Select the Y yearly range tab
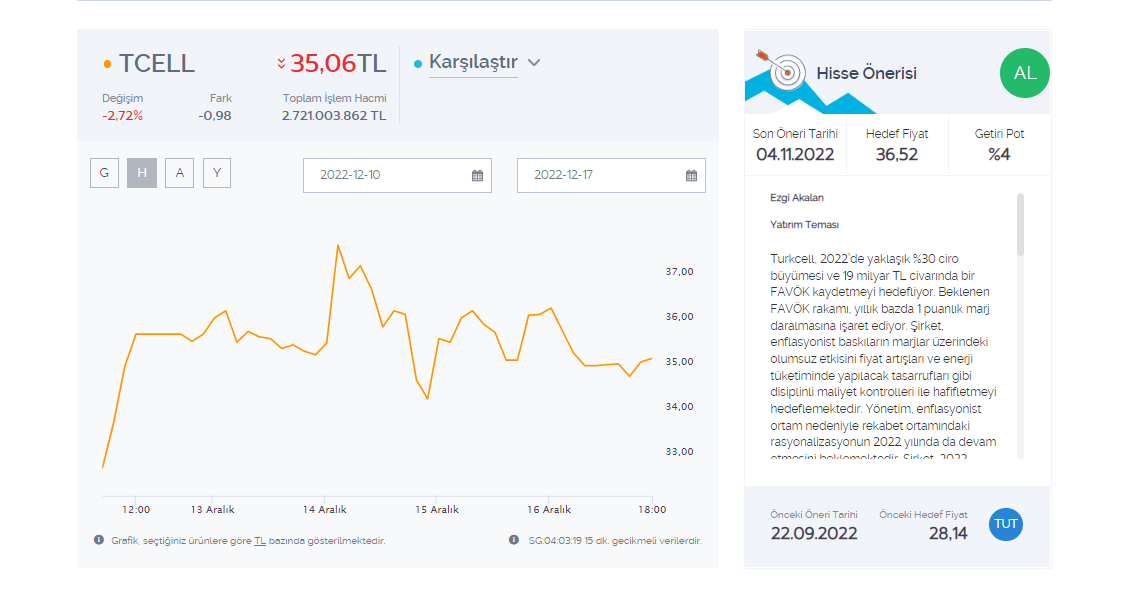This screenshot has width=1128, height=596. [x=217, y=173]
